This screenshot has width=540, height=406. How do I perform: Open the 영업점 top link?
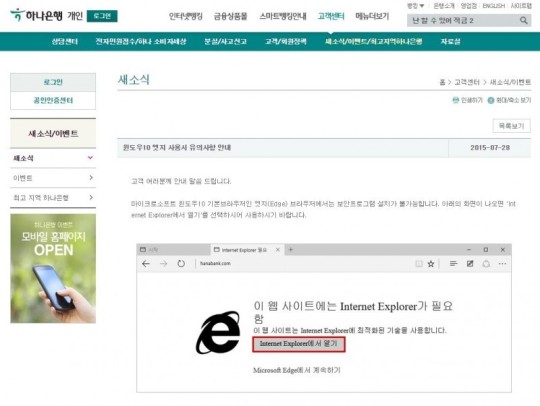469,6
